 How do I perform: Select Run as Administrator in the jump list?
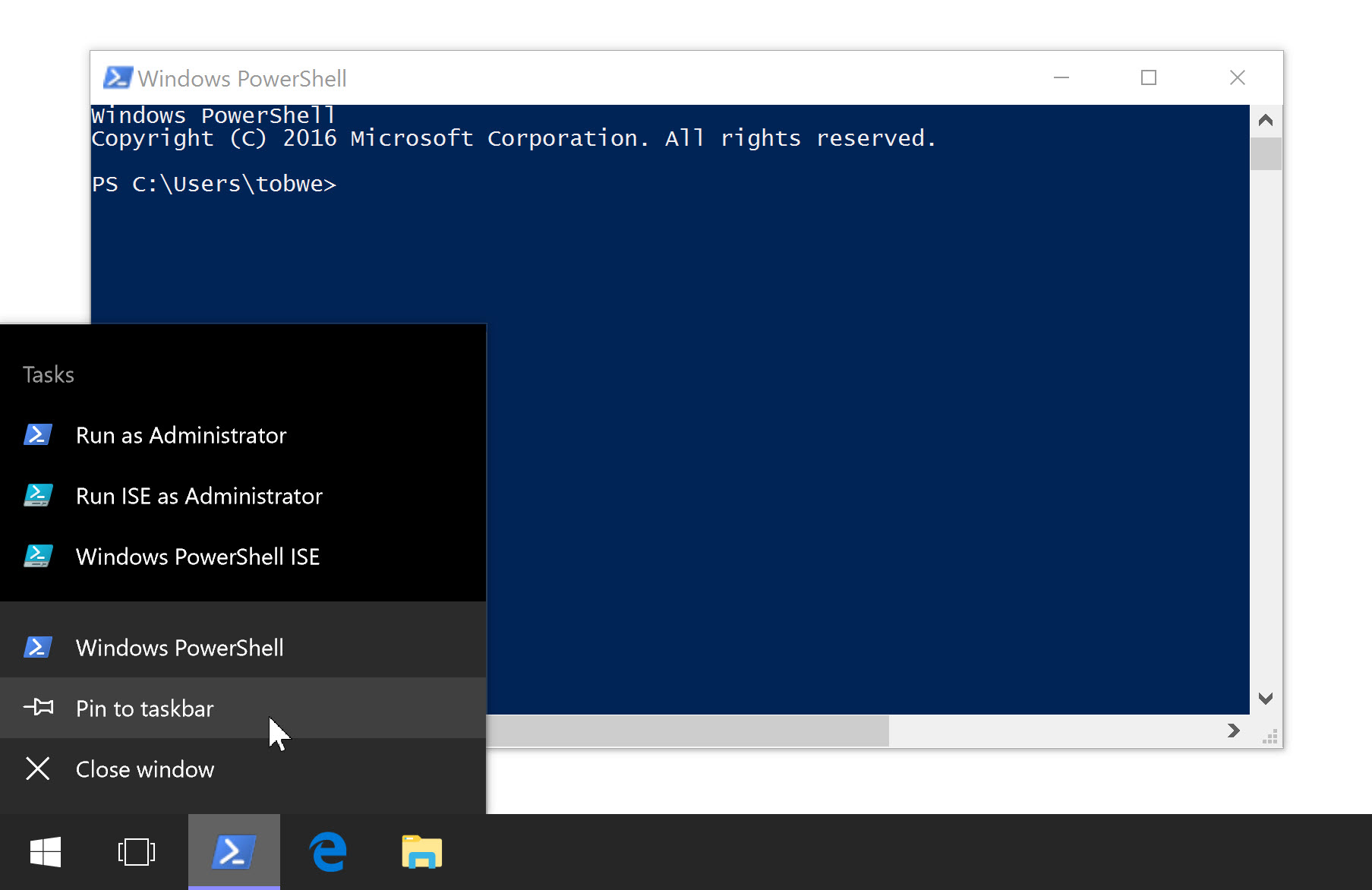tap(243, 435)
